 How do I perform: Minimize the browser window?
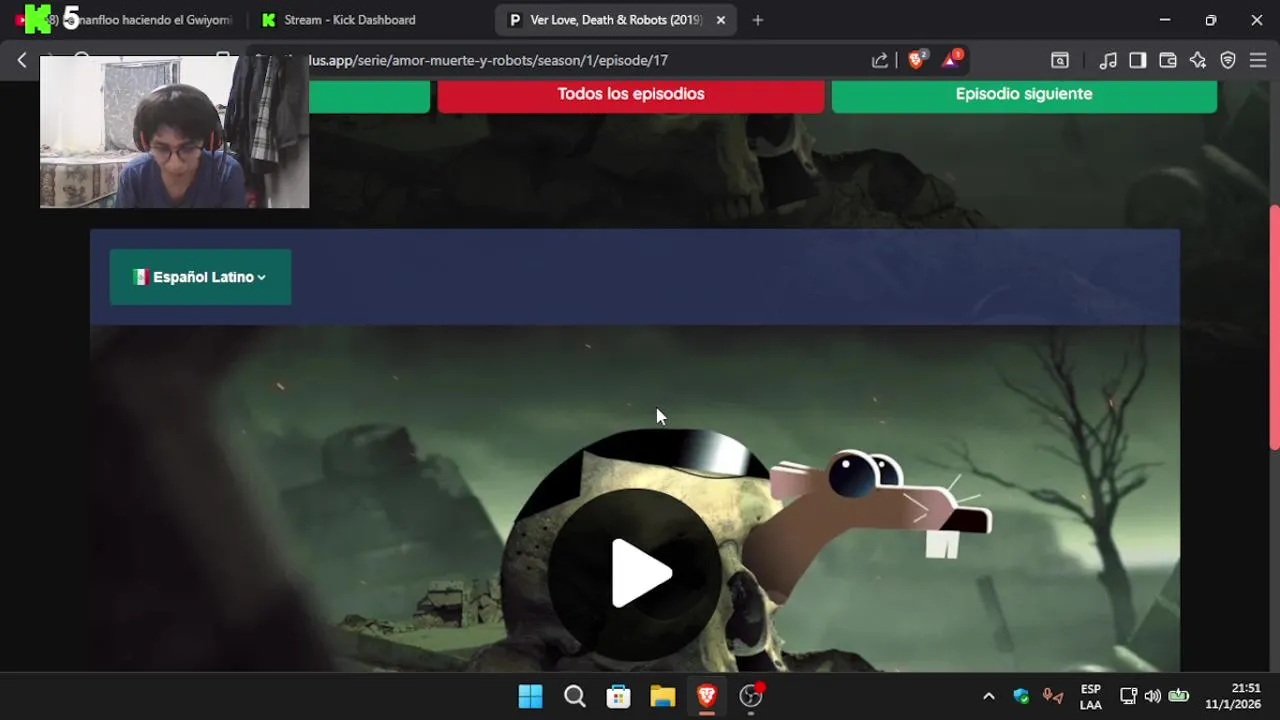[1164, 20]
